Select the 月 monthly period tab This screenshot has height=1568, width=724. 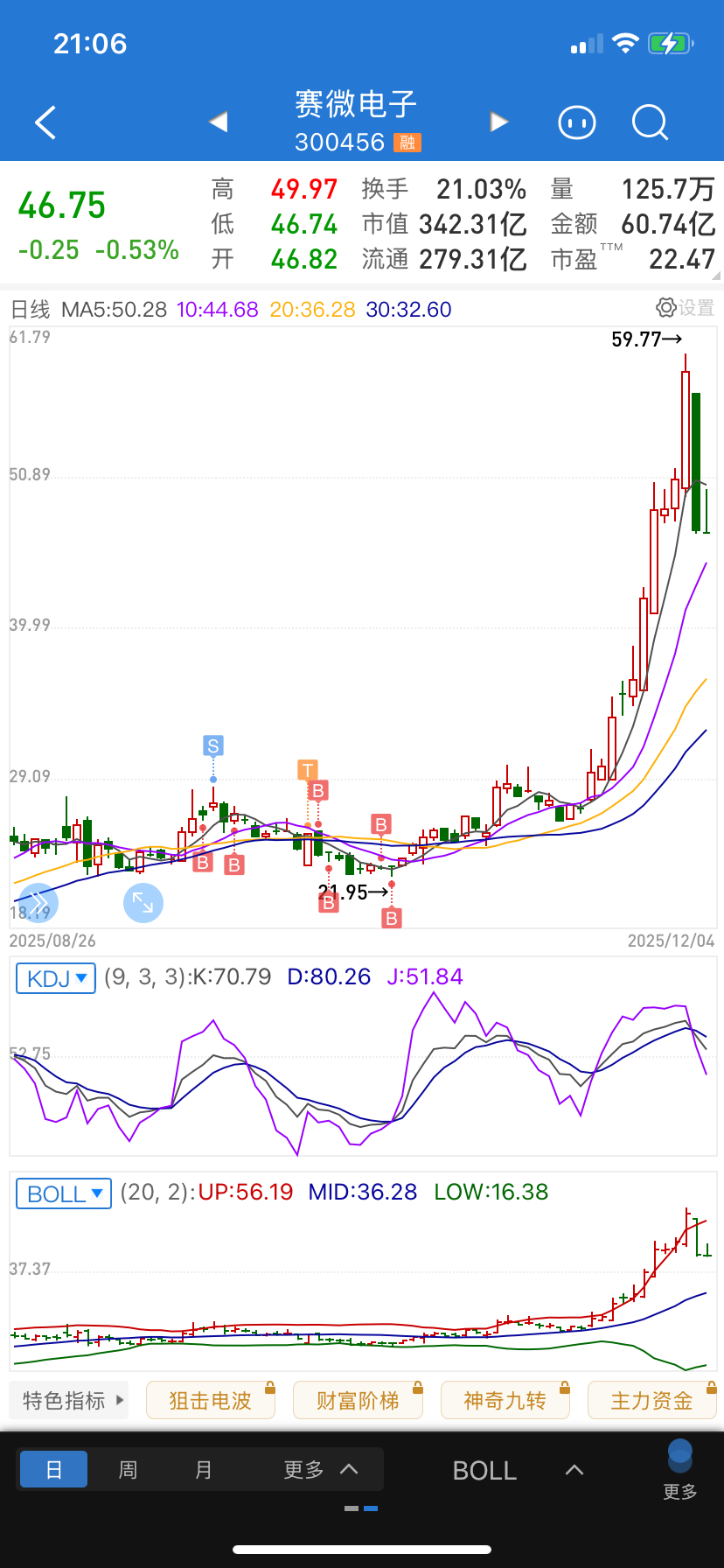click(x=203, y=1469)
